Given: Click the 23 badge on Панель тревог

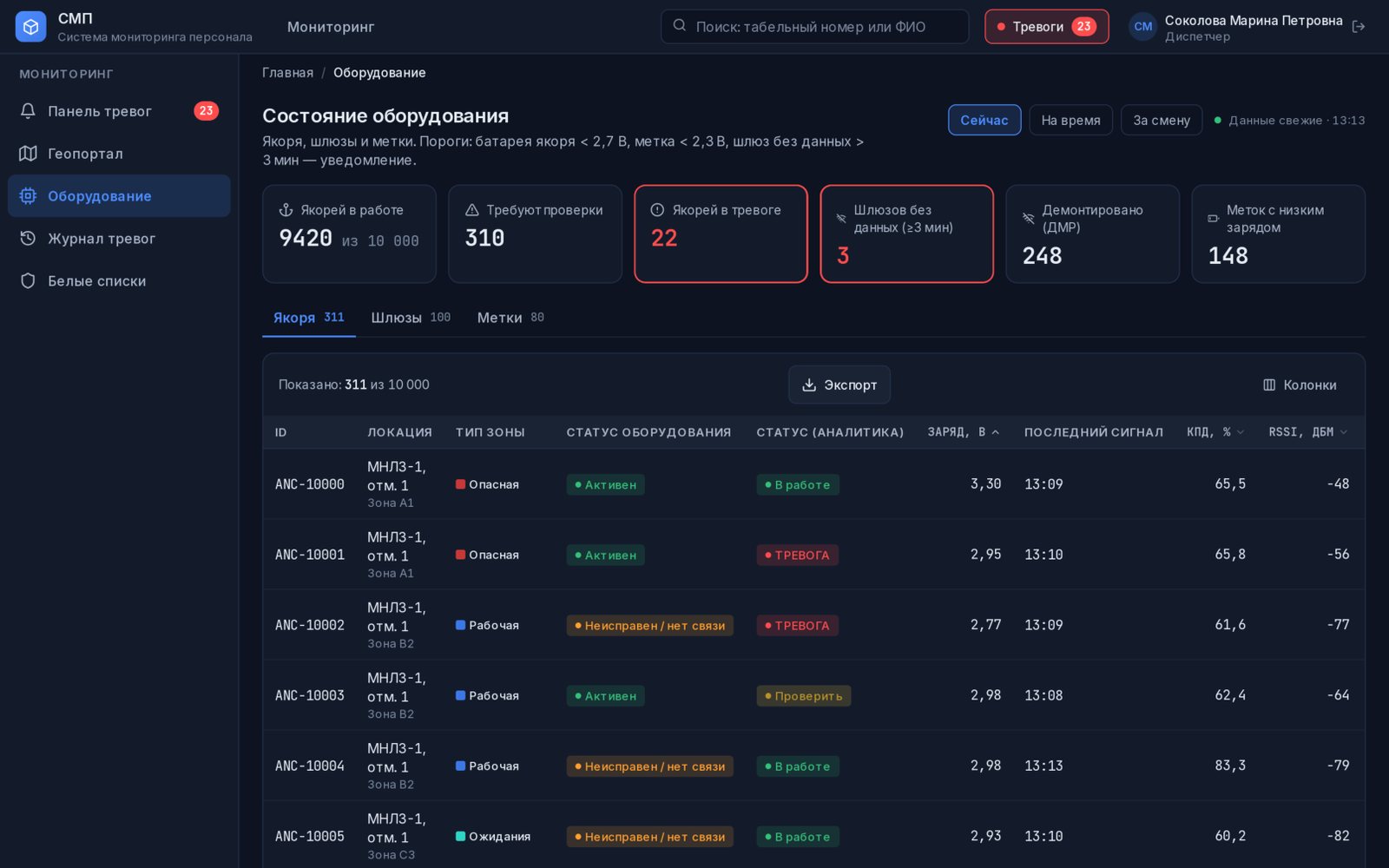Looking at the screenshot, I should tap(206, 111).
